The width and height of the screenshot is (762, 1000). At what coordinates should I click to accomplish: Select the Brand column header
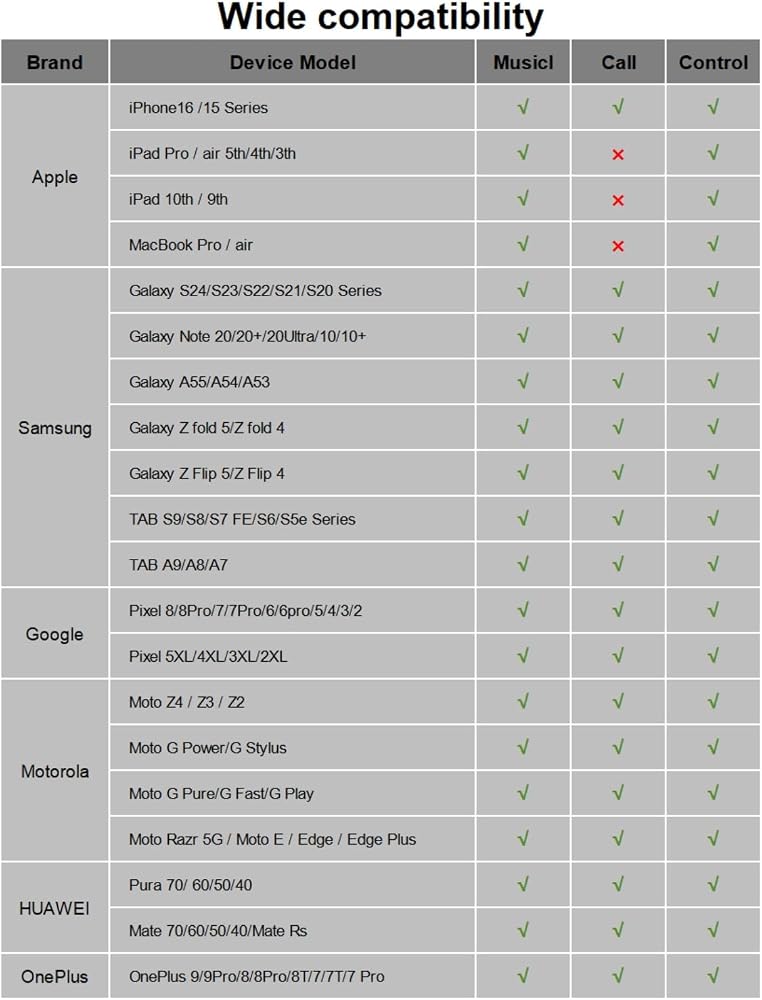click(55, 62)
